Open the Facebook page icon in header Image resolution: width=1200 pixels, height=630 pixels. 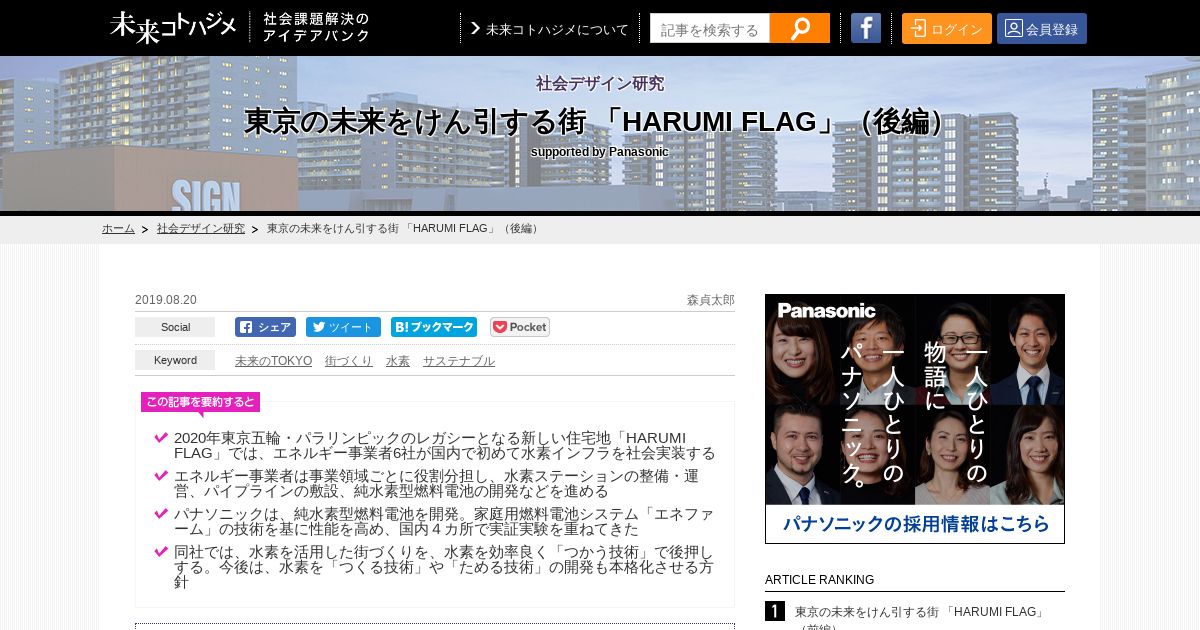(x=866, y=28)
